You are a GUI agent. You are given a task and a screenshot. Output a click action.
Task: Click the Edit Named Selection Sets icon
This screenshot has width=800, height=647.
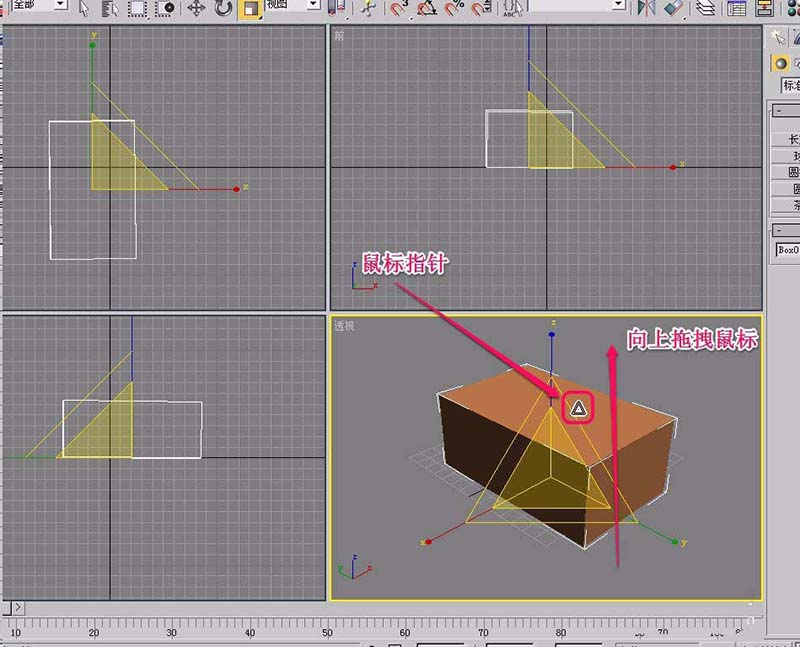tap(513, 8)
